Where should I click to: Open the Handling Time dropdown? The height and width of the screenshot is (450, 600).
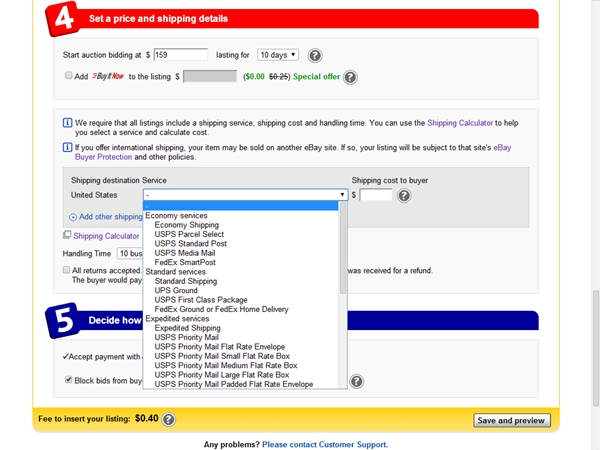(x=130, y=253)
